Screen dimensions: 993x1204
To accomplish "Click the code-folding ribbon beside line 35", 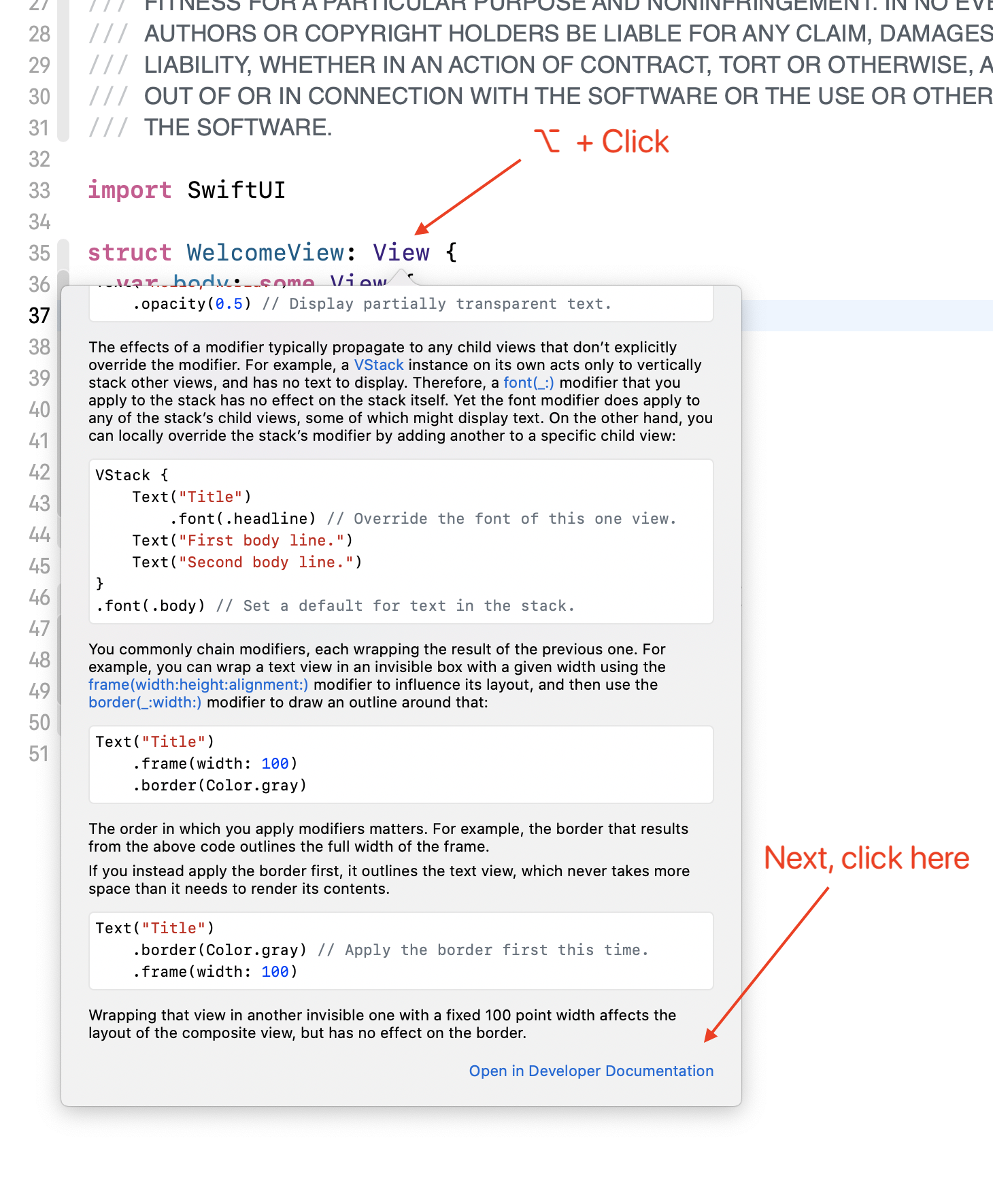I will 63,253.
